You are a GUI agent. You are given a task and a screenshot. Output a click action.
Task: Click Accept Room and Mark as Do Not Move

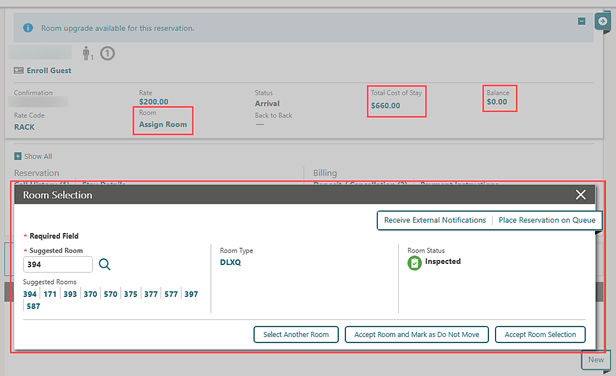pos(417,334)
